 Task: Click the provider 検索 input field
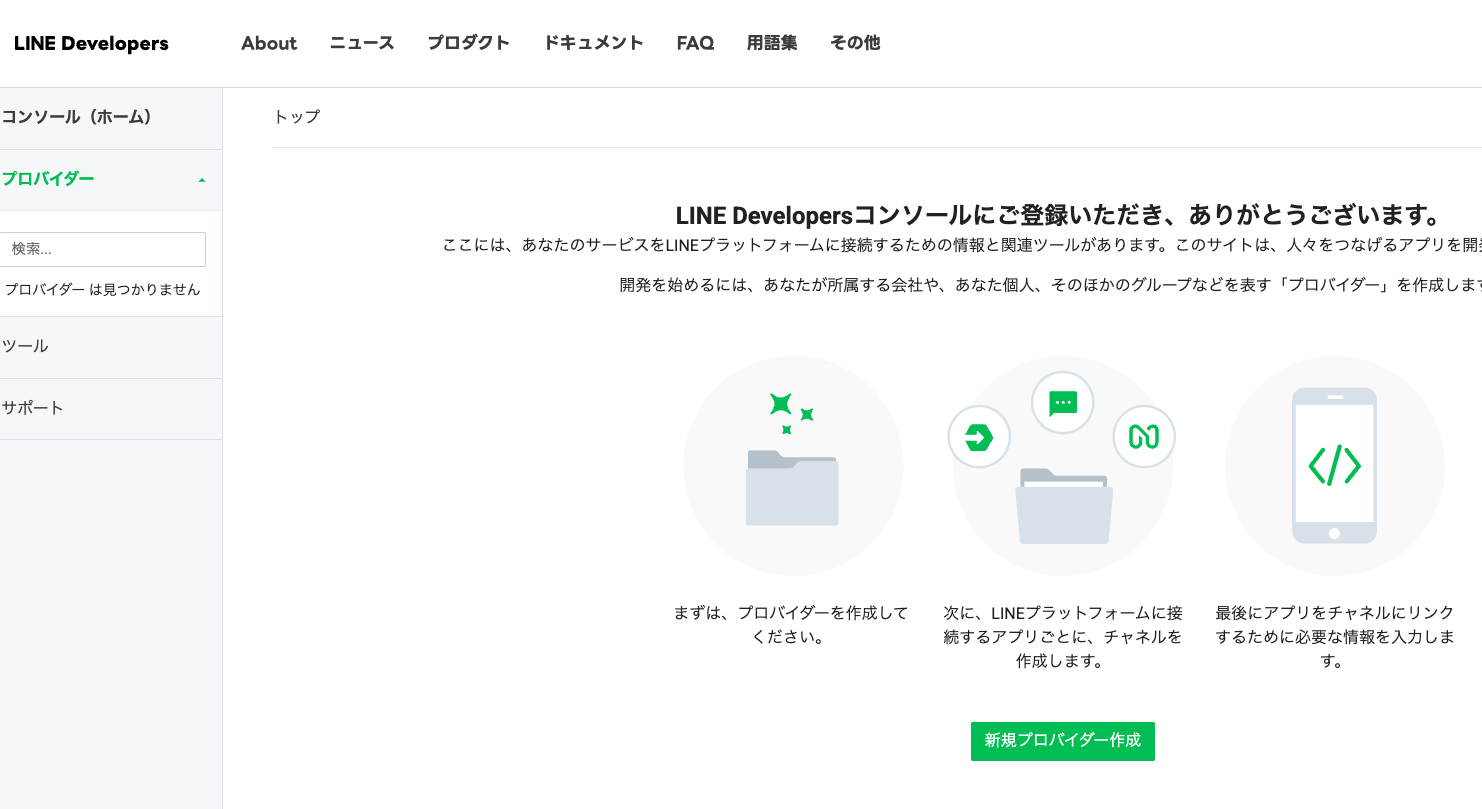click(103, 249)
